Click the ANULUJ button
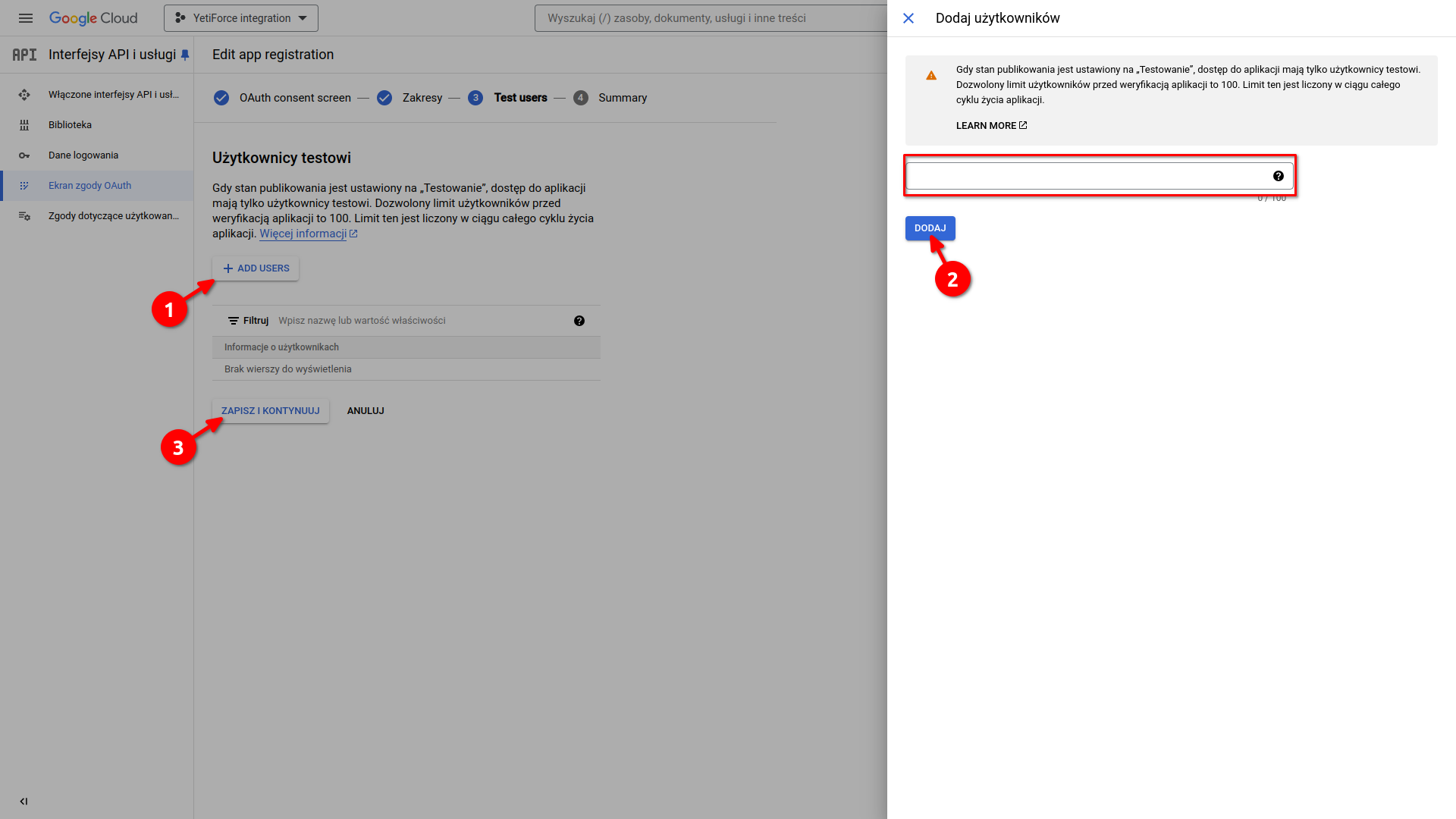Viewport: 1456px width, 819px height. click(366, 411)
